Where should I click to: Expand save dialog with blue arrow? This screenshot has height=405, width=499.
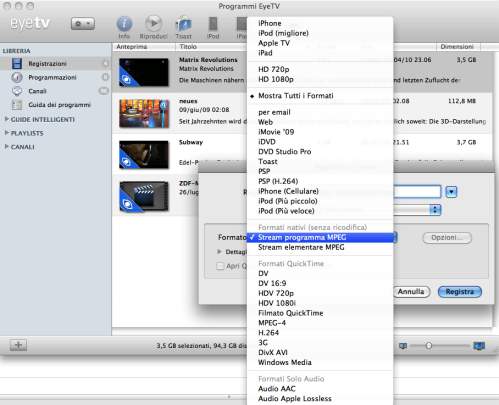pos(451,192)
